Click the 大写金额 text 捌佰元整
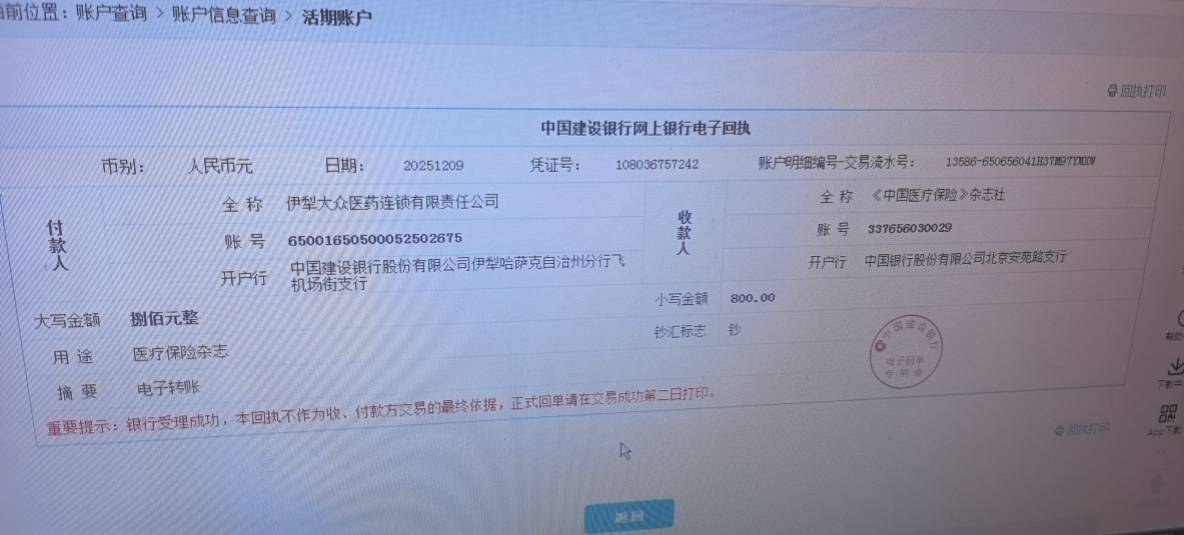 click(x=164, y=318)
